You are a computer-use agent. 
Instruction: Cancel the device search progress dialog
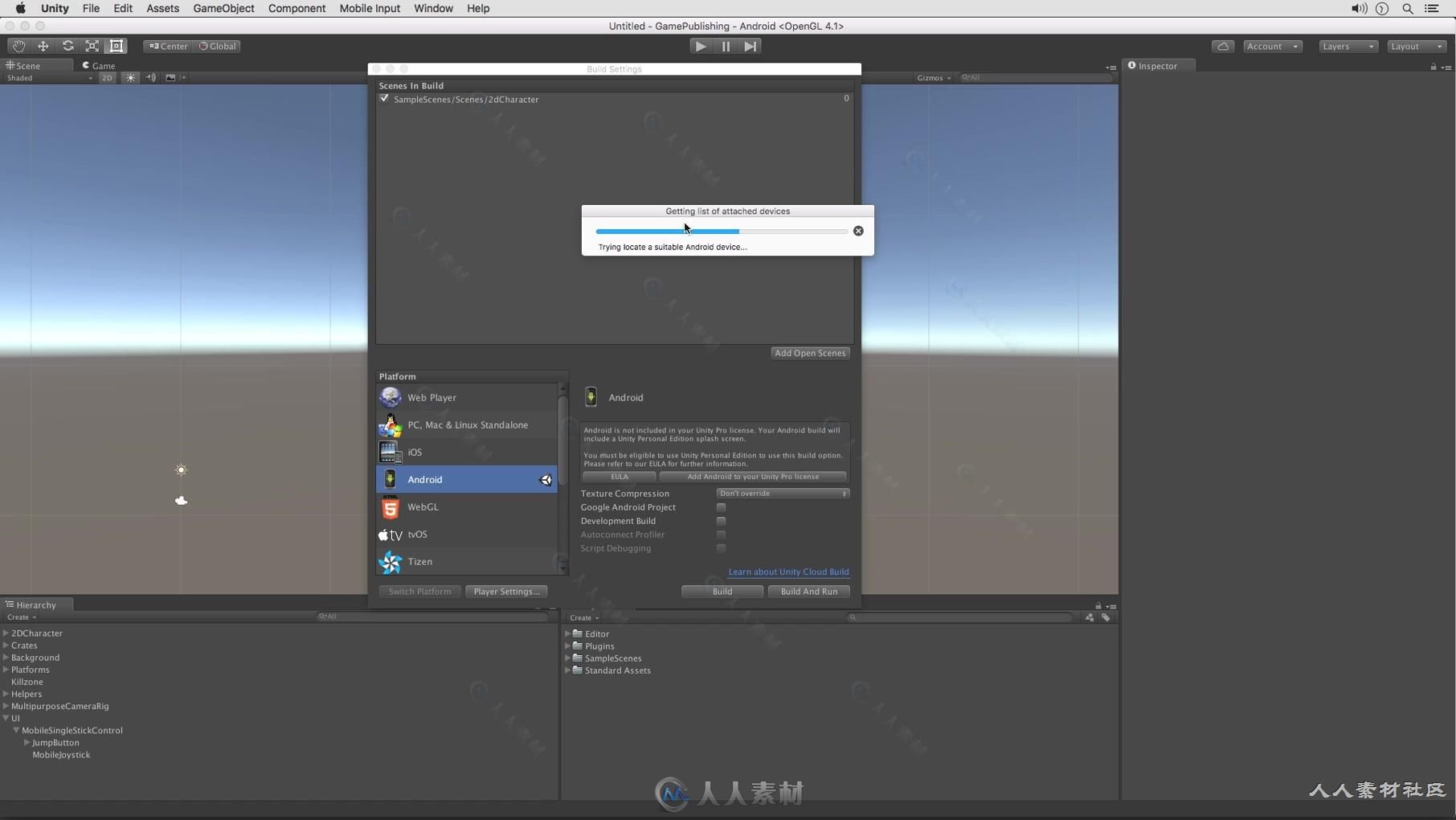click(858, 231)
